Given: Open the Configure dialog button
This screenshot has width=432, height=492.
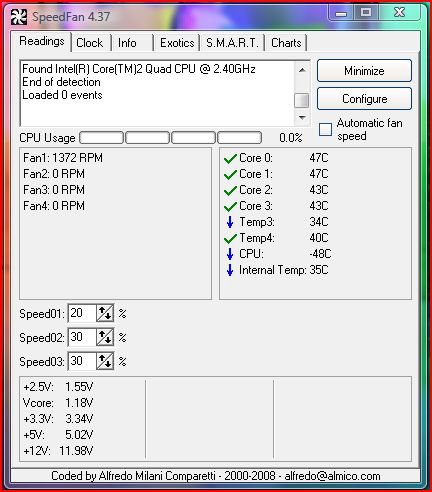Looking at the screenshot, I should tap(364, 99).
